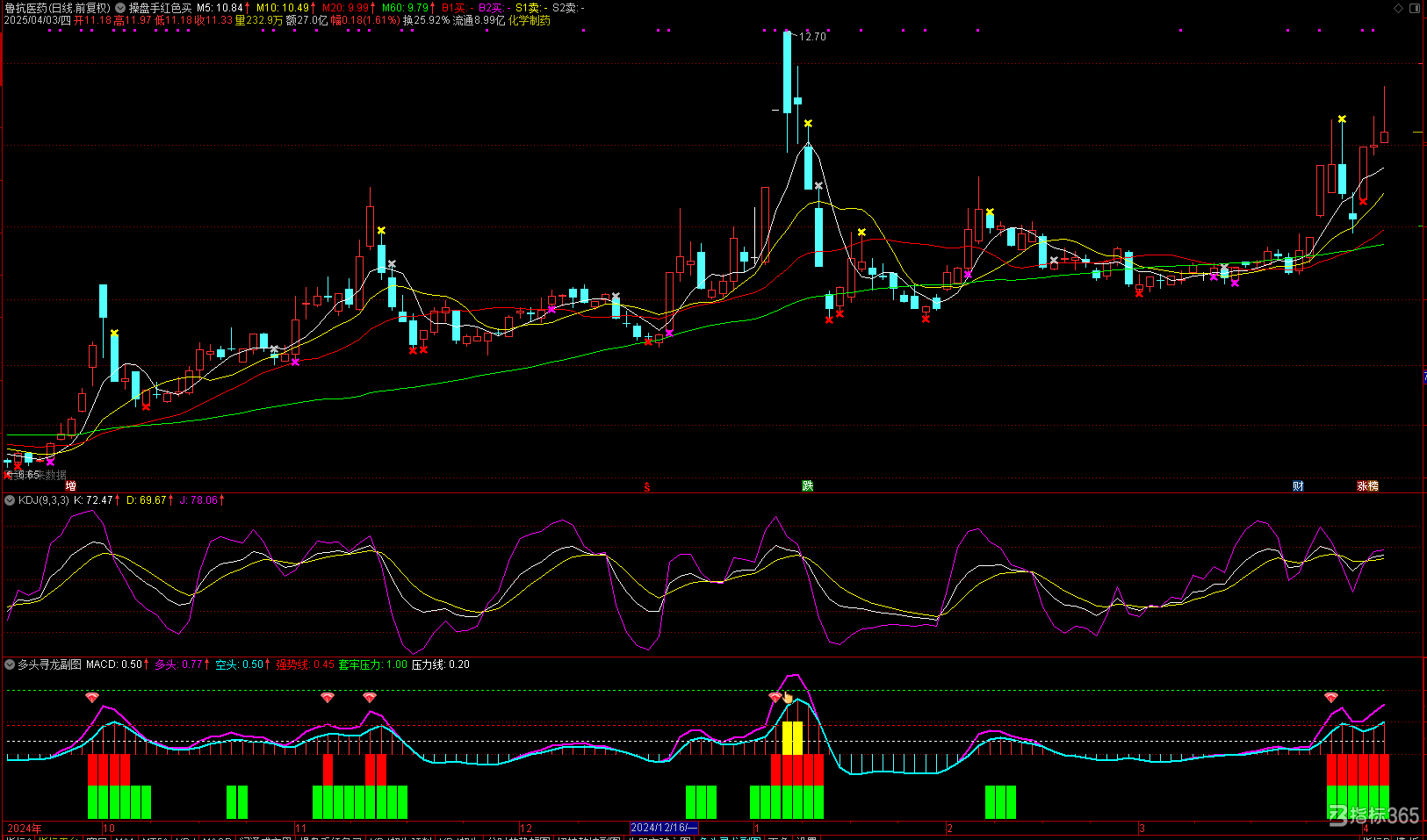Click the S1卖 signal label
Screen dimensions: 1427x840
point(530,8)
